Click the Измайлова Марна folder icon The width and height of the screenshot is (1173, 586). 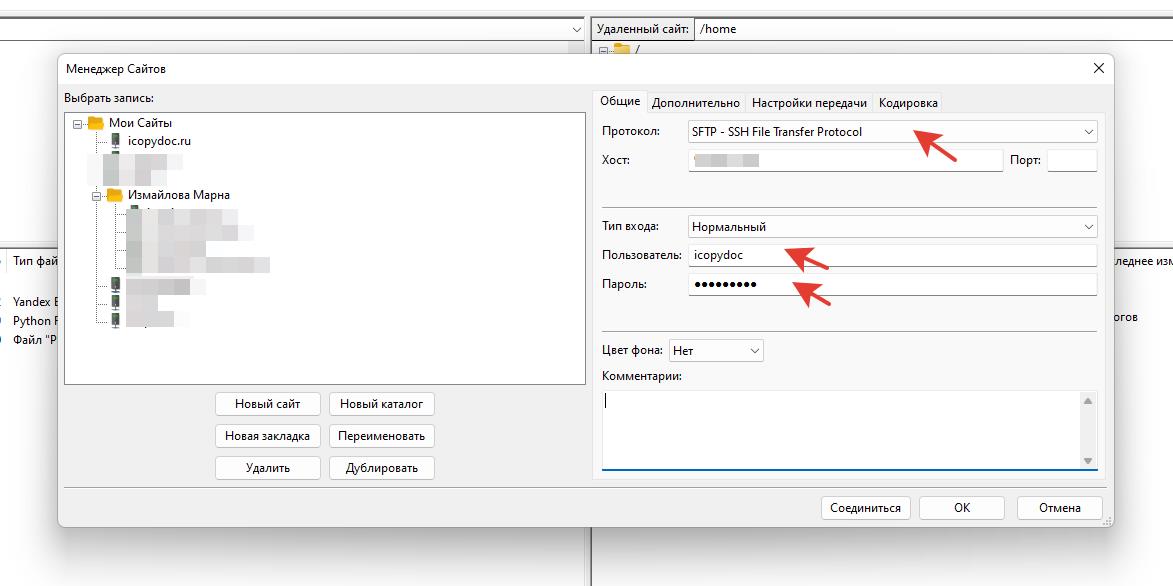pos(115,195)
